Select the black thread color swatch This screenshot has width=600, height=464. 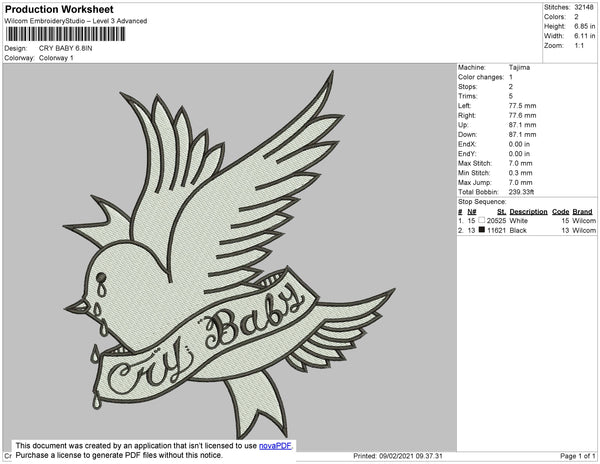click(481, 230)
